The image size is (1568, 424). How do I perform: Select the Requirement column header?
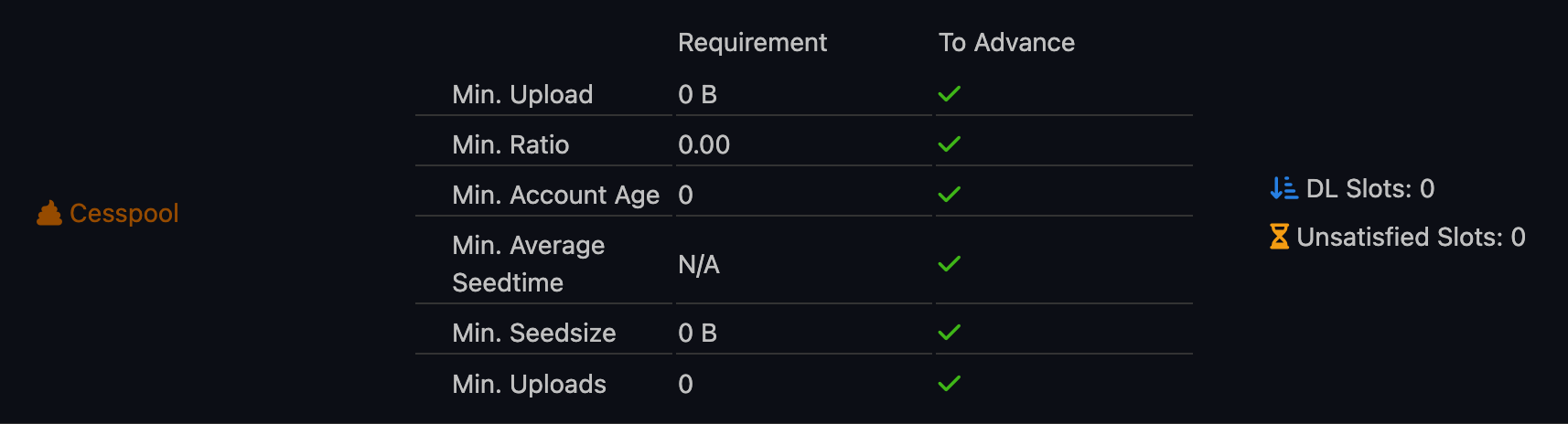(x=752, y=43)
